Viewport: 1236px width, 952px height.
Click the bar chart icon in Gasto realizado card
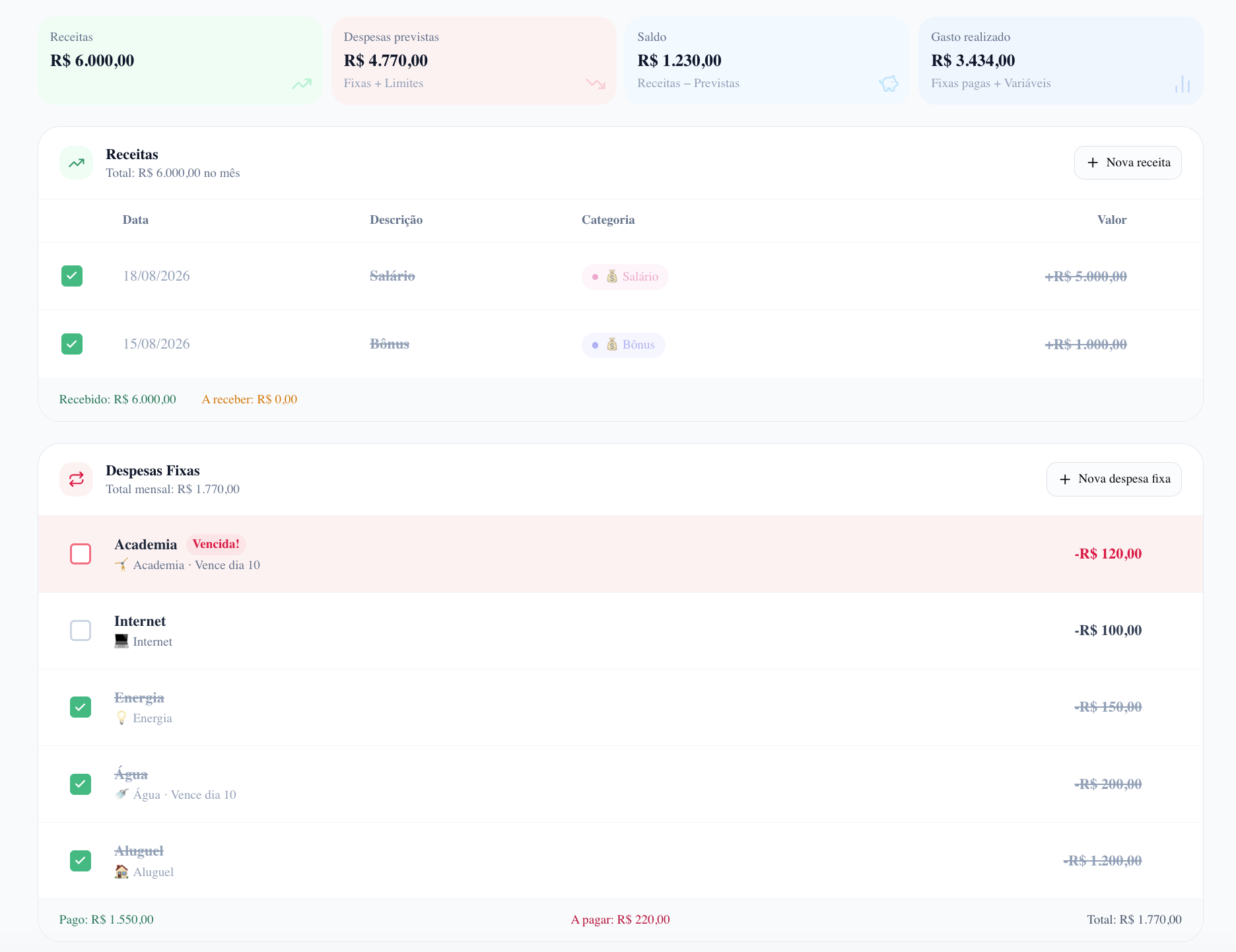(x=1183, y=84)
